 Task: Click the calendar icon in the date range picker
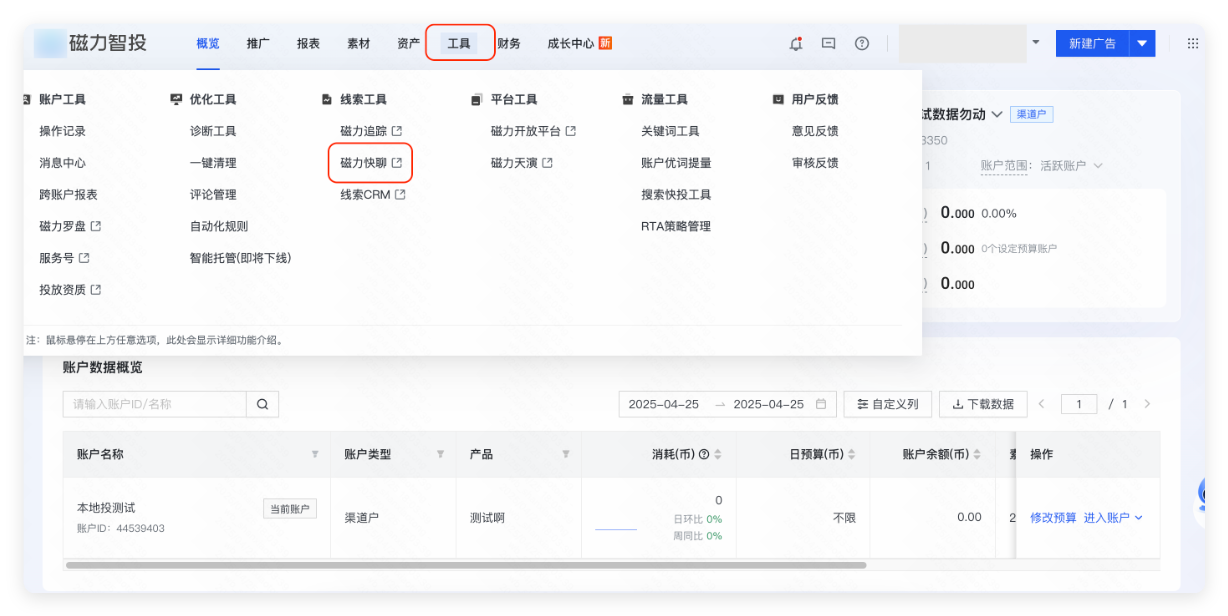point(821,404)
